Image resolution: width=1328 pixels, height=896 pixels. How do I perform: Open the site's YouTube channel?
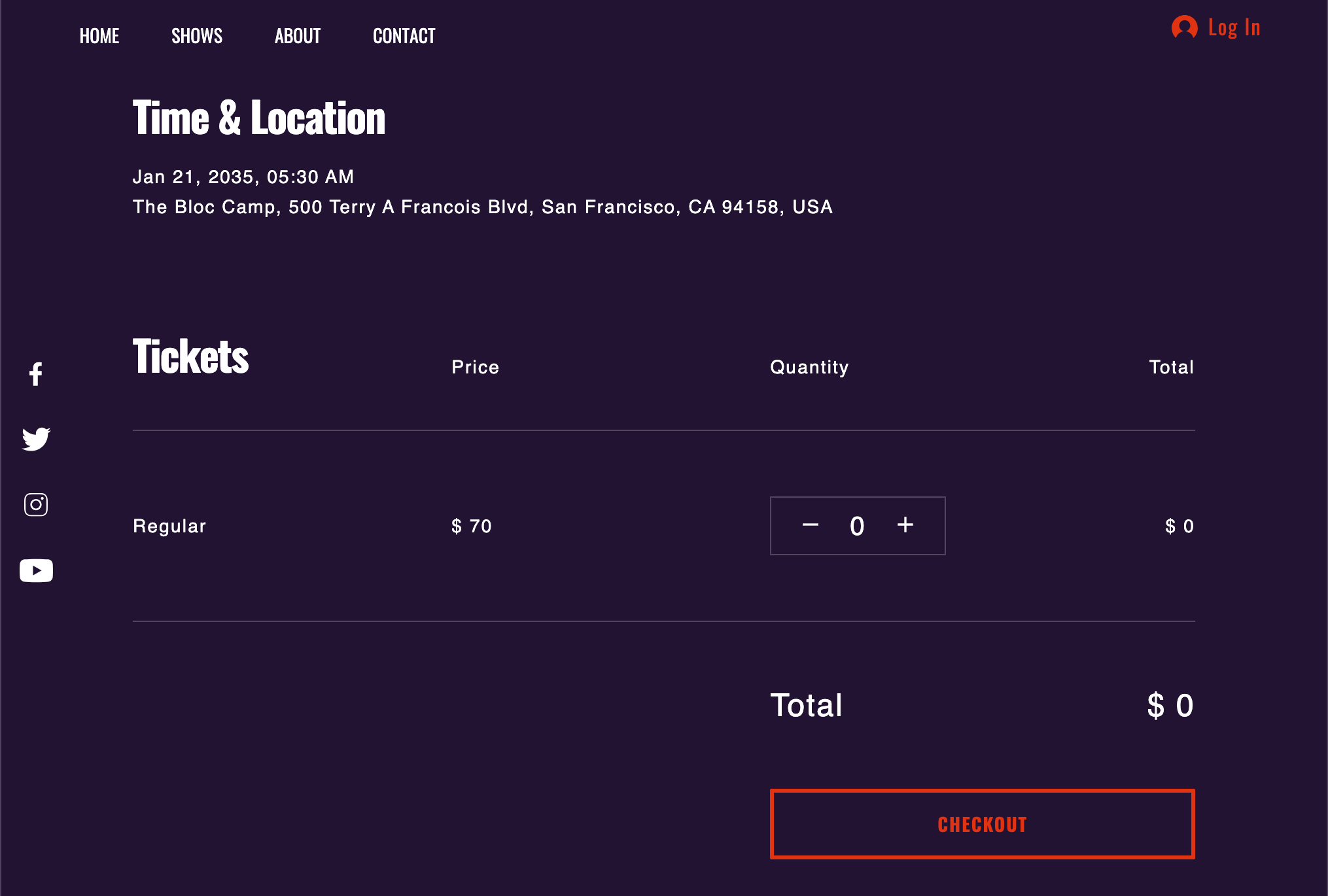click(36, 570)
